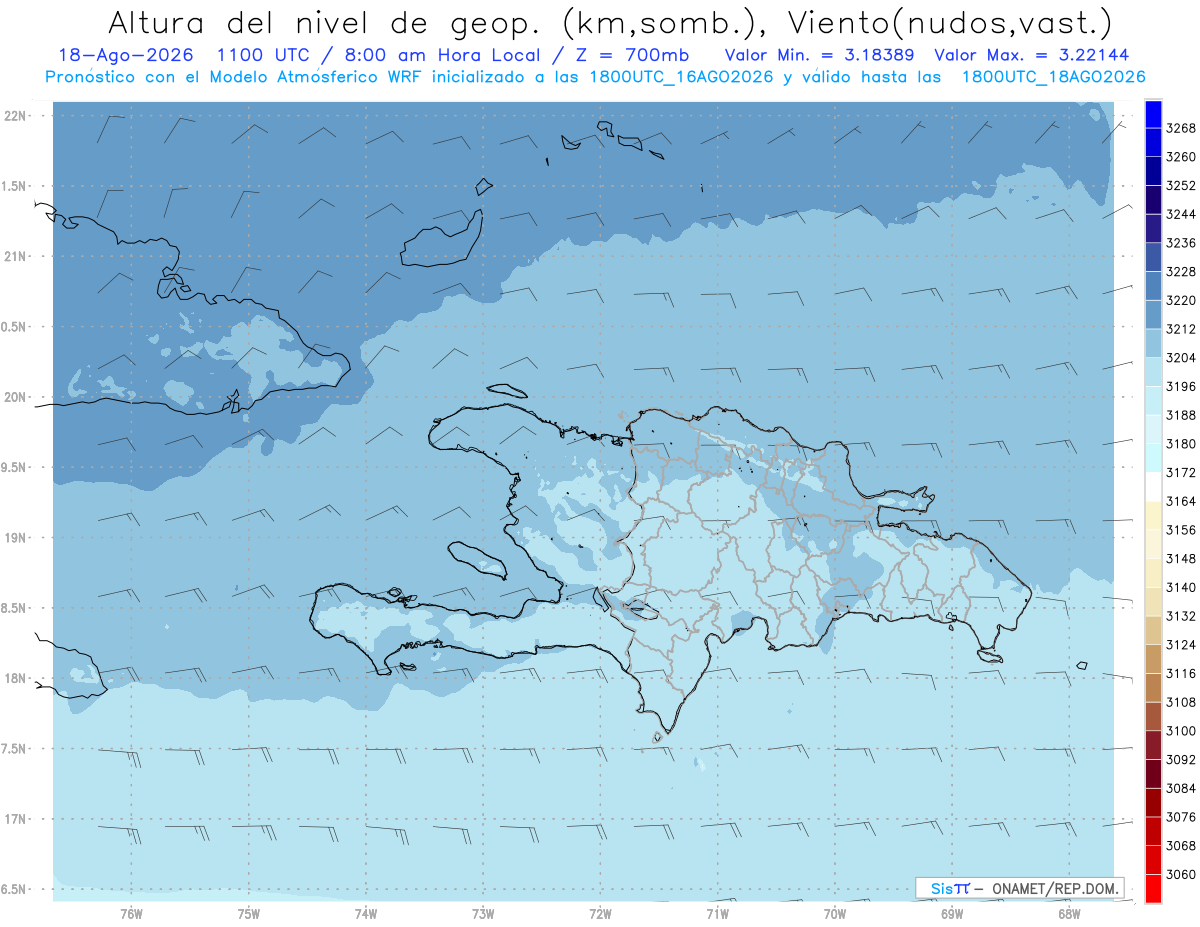Click the '21N' latitude label
1200x927 pixels.
[x=16, y=257]
